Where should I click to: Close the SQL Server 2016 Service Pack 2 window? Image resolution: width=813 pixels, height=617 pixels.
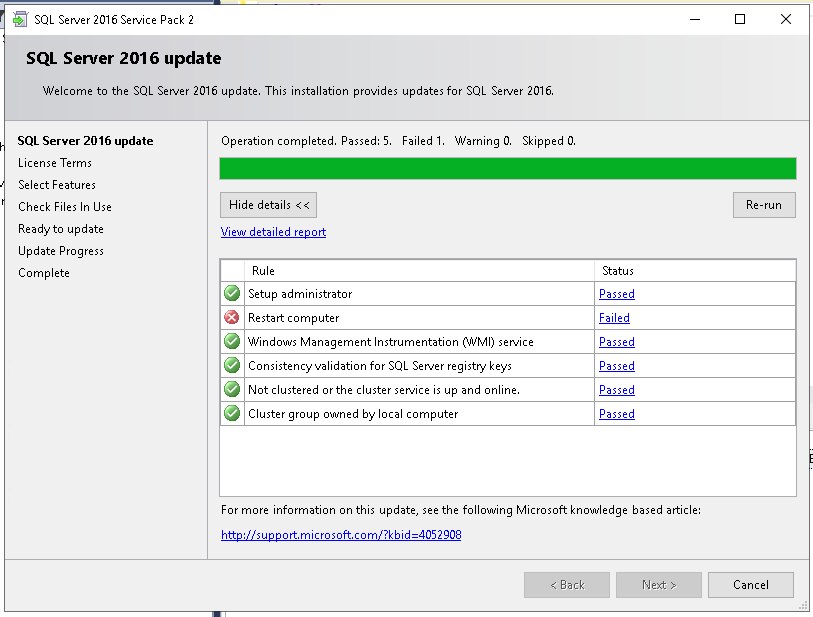tap(786, 19)
